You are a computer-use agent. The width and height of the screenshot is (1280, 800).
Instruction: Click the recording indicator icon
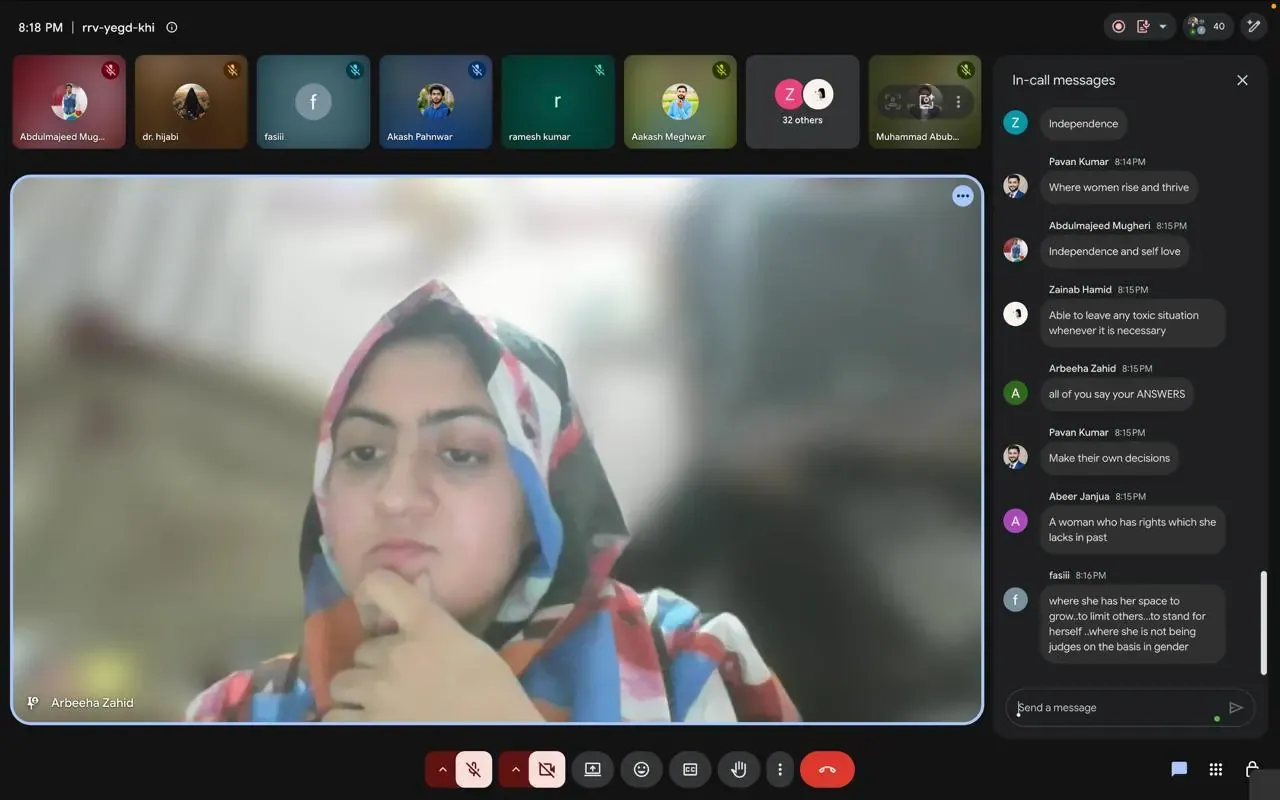coord(1119,27)
